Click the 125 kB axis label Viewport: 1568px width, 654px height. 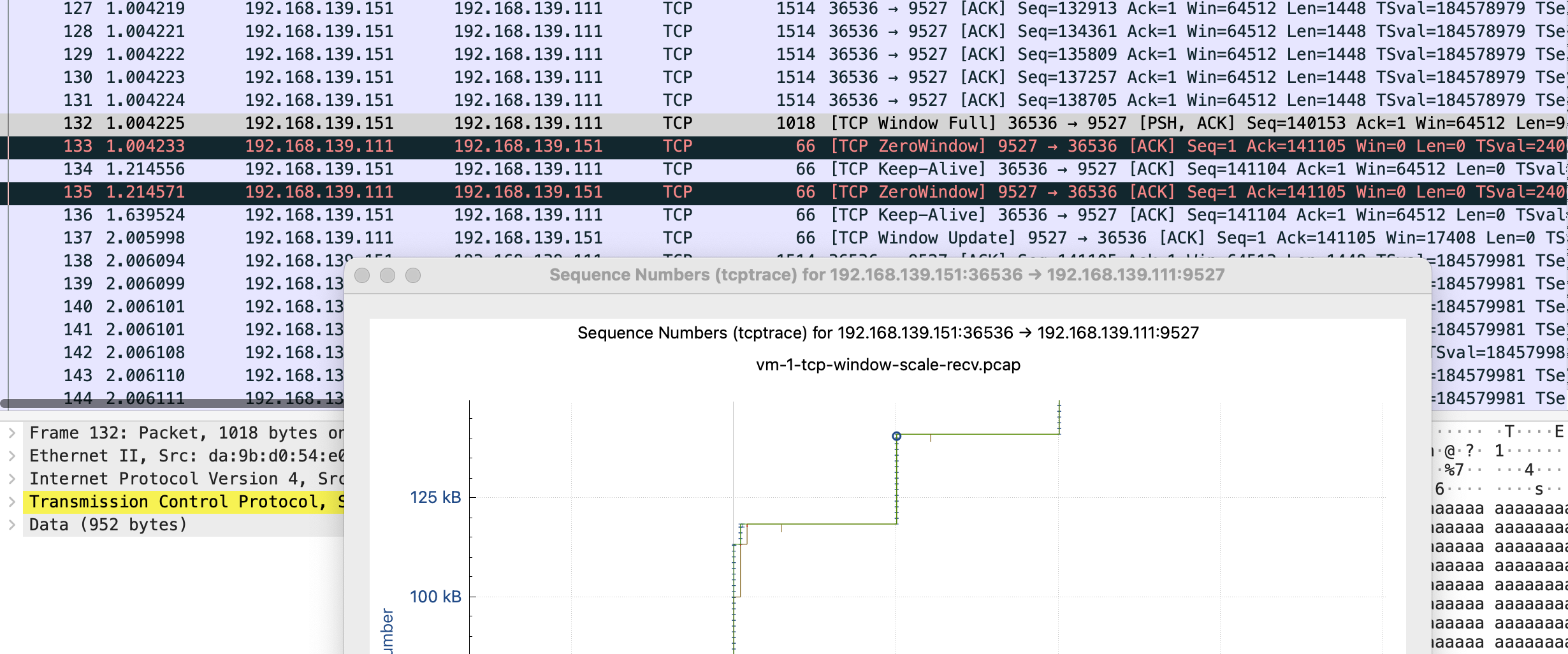[435, 497]
